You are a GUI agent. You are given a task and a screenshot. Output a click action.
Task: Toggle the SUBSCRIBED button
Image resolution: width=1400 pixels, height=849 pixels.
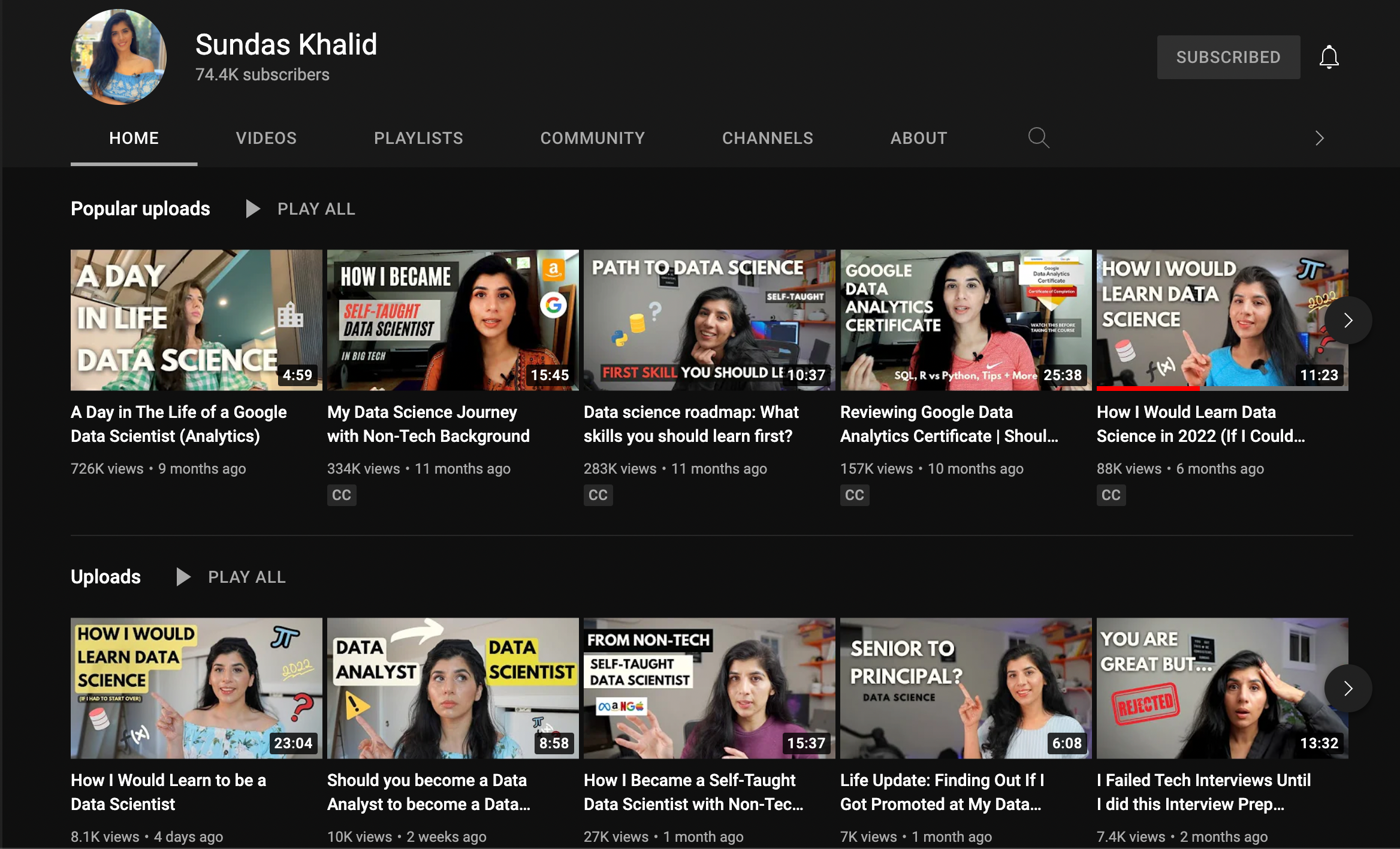pos(1228,57)
